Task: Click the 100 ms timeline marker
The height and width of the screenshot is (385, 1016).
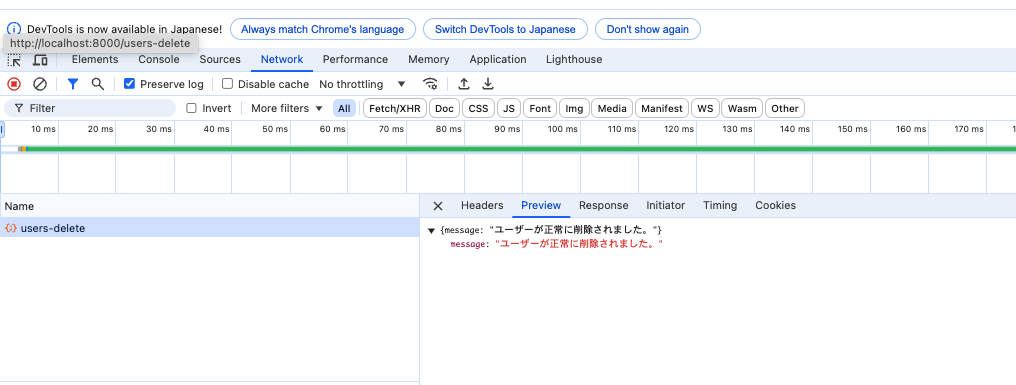Action: click(x=563, y=129)
